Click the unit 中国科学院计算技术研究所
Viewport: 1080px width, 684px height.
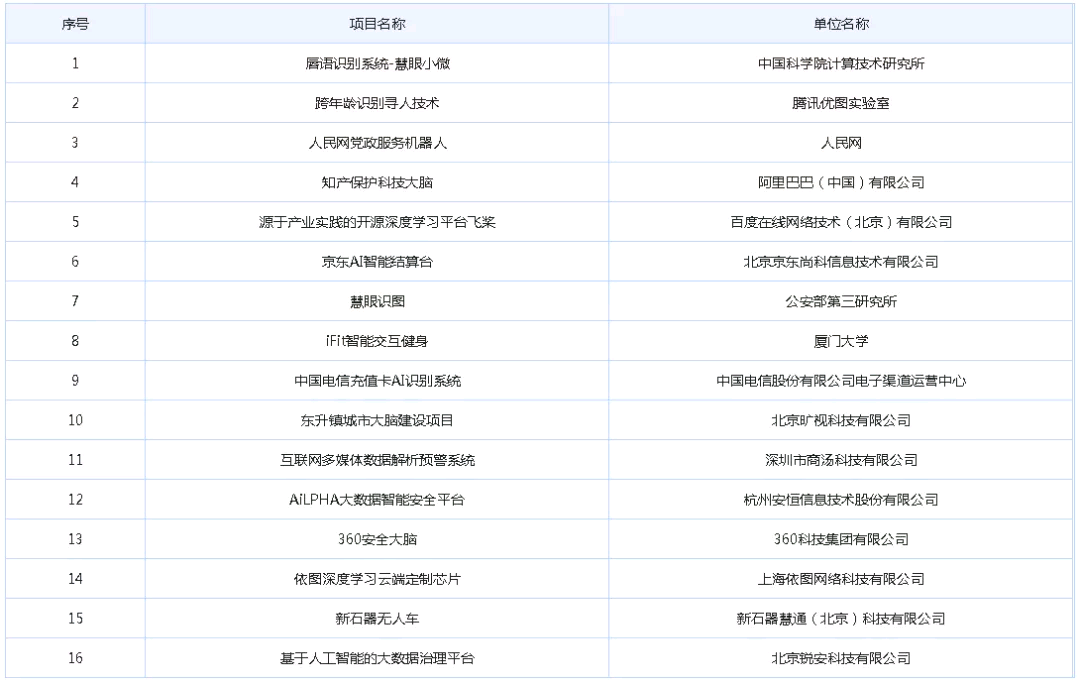point(841,63)
